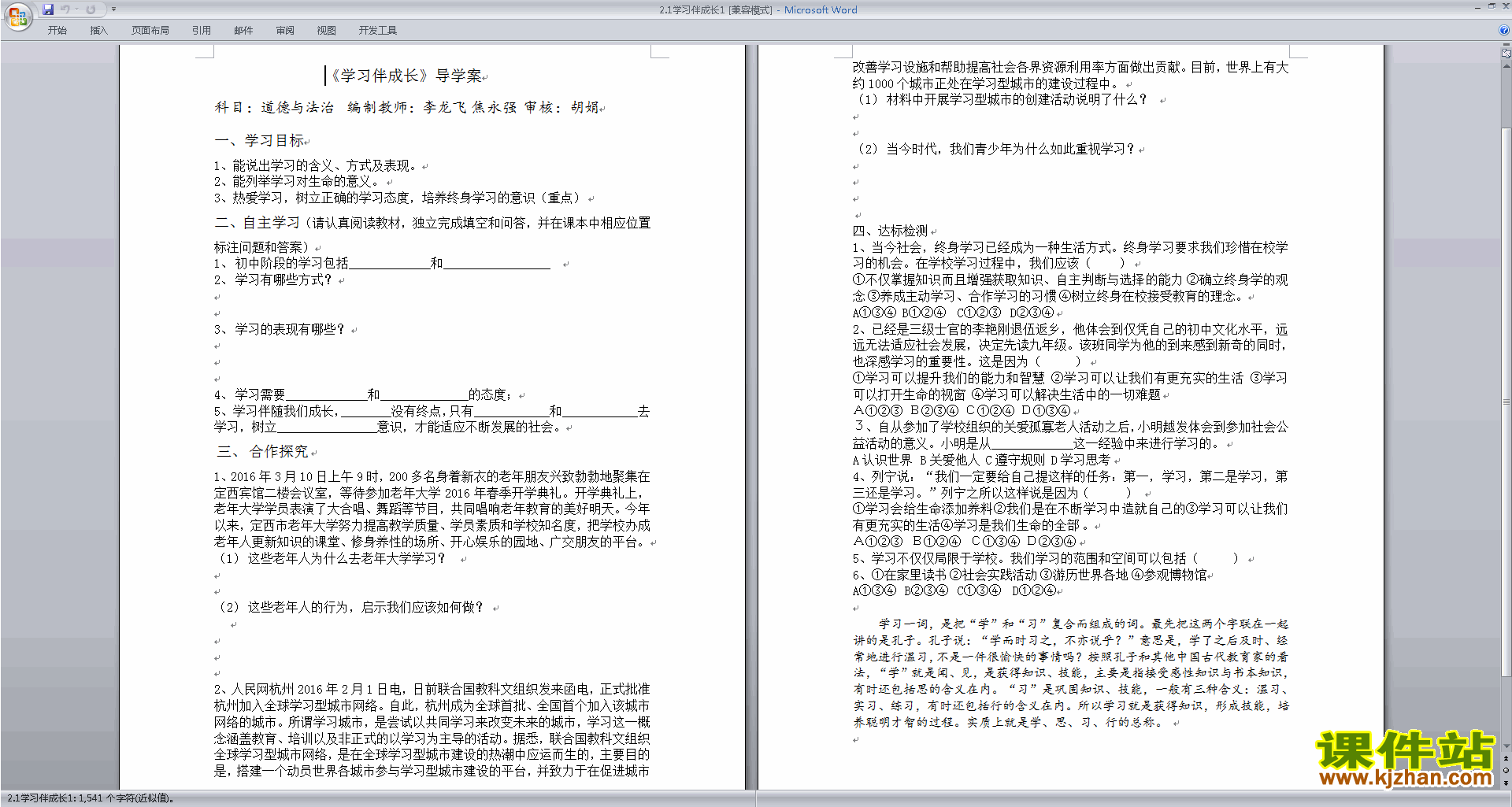Viewport: 1512px width, 807px height.
Task: Click the question （2）这些老年人的行为
Action: 350,607
